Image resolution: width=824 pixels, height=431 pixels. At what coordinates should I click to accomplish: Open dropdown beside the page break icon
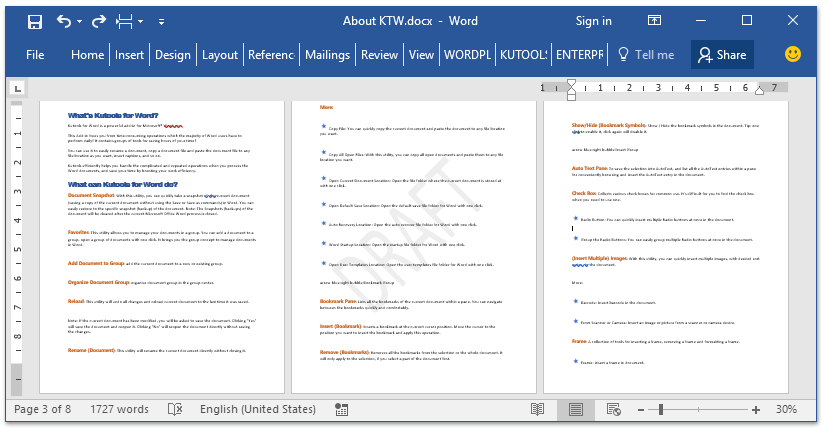click(x=140, y=22)
